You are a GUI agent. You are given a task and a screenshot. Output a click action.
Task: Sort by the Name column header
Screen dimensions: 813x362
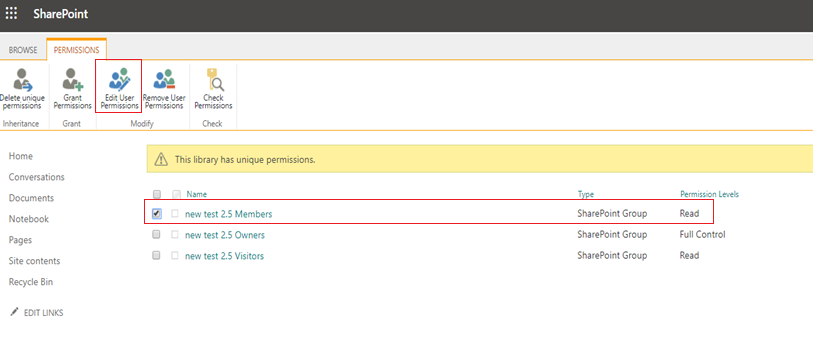pos(197,194)
